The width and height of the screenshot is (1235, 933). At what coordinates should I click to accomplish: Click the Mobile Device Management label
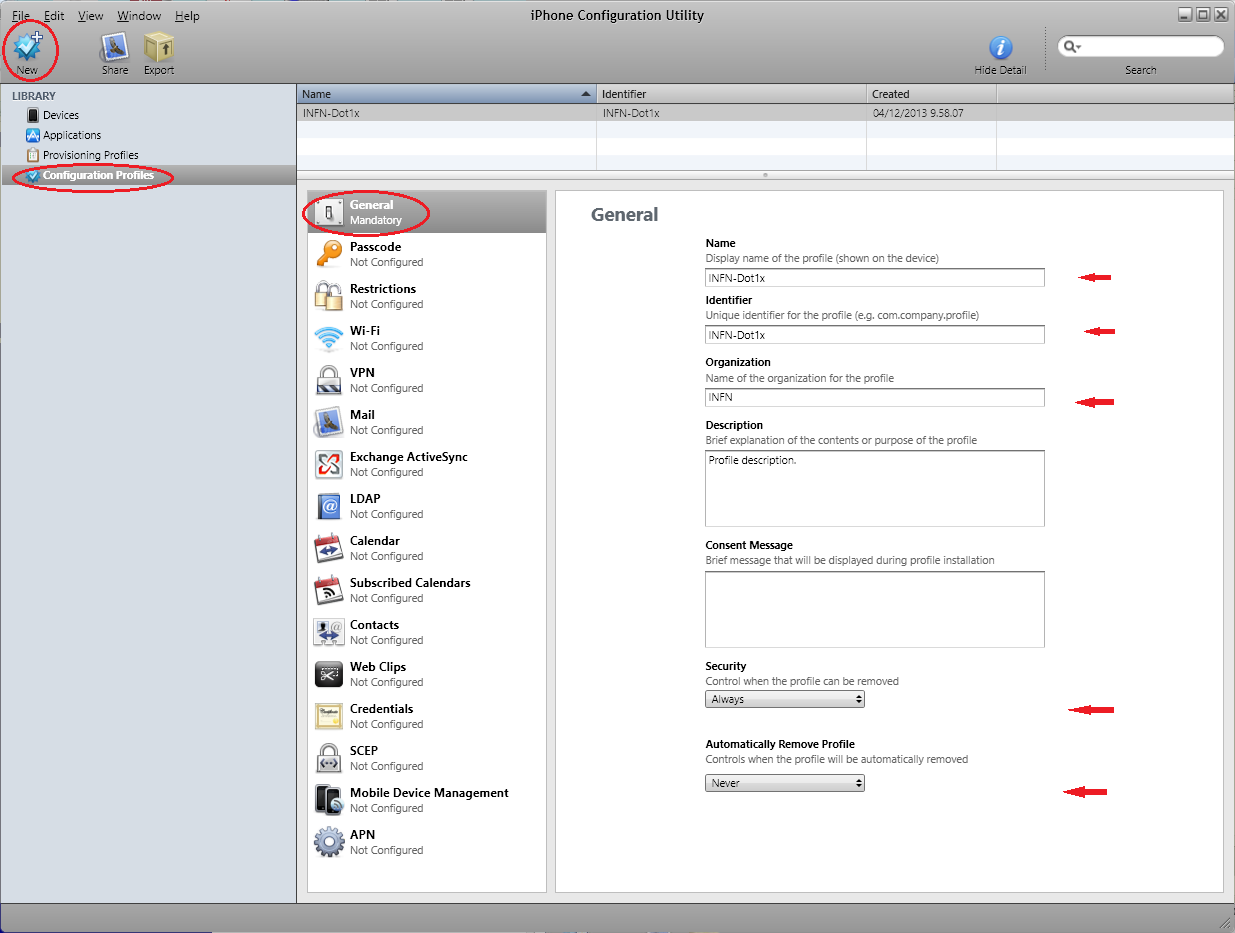429,793
